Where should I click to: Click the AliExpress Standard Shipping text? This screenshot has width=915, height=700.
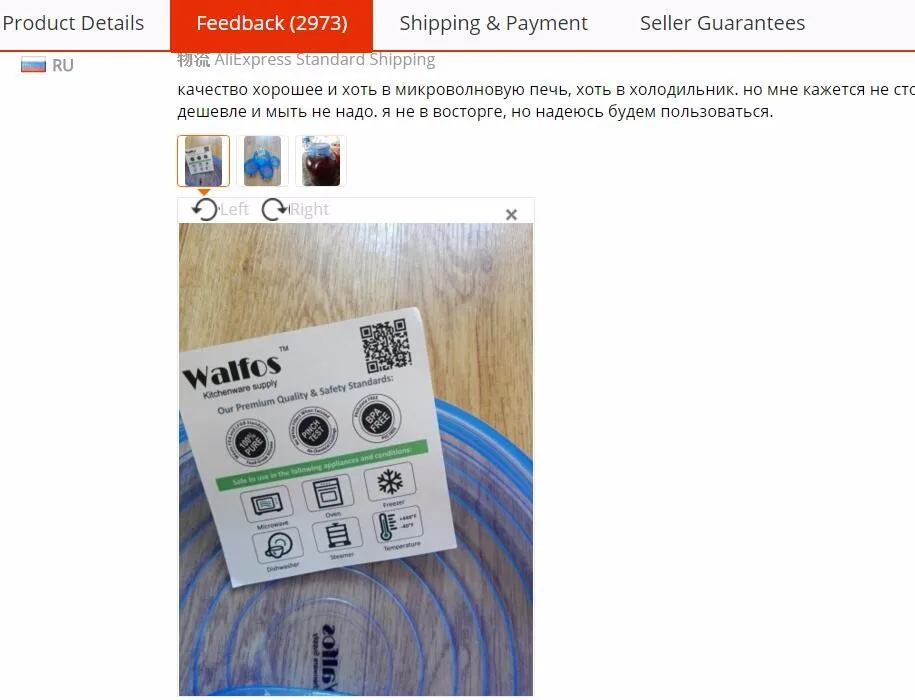tap(324, 60)
